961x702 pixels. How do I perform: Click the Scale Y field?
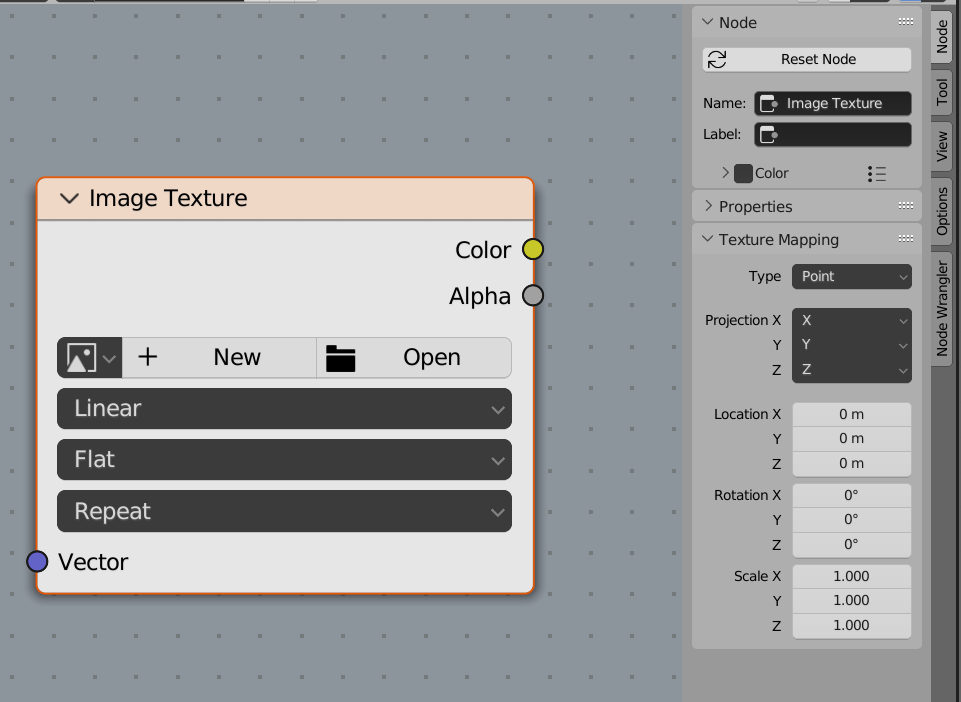point(851,600)
